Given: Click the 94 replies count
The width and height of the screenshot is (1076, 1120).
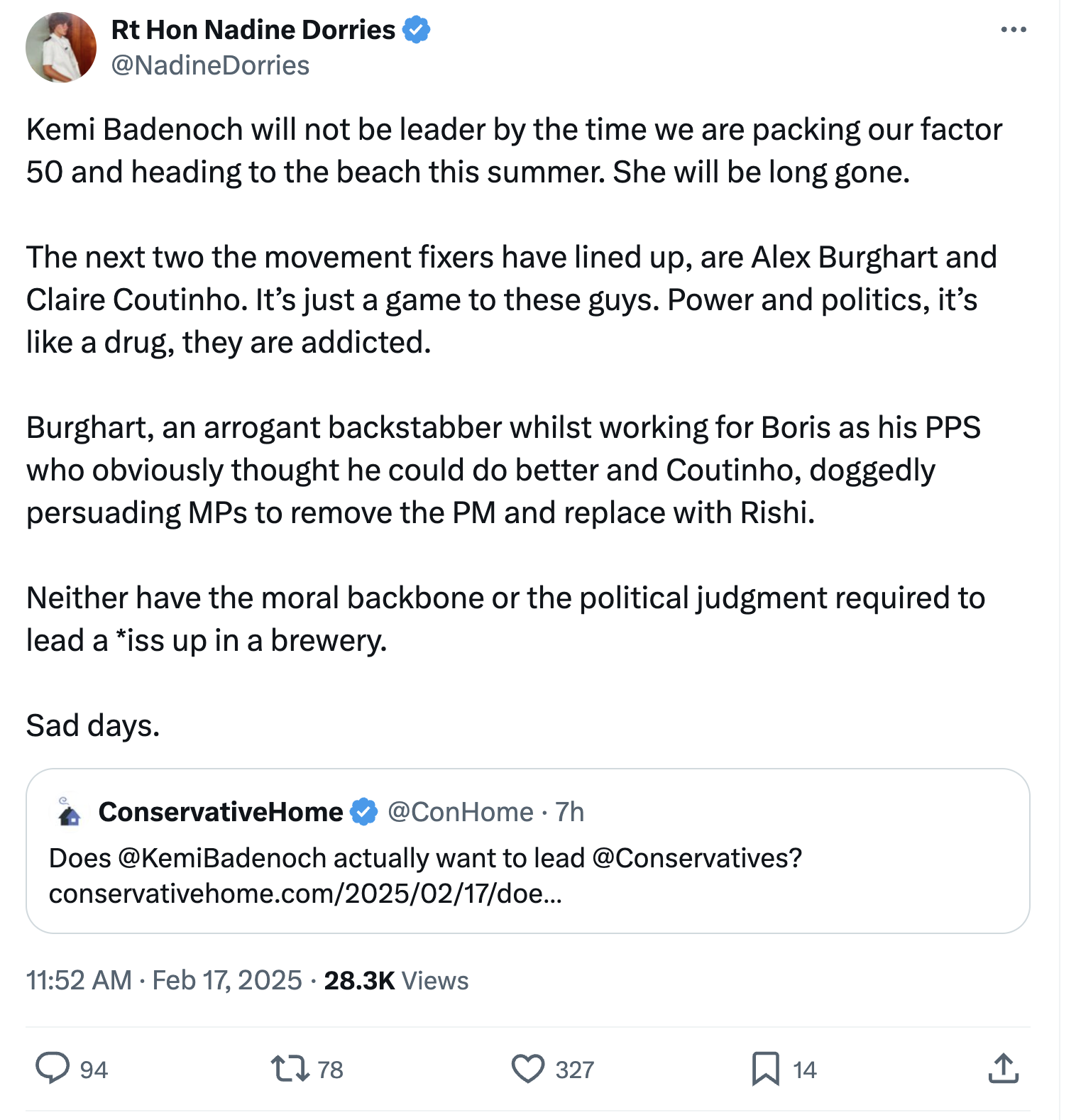Looking at the screenshot, I should 94,1070.
